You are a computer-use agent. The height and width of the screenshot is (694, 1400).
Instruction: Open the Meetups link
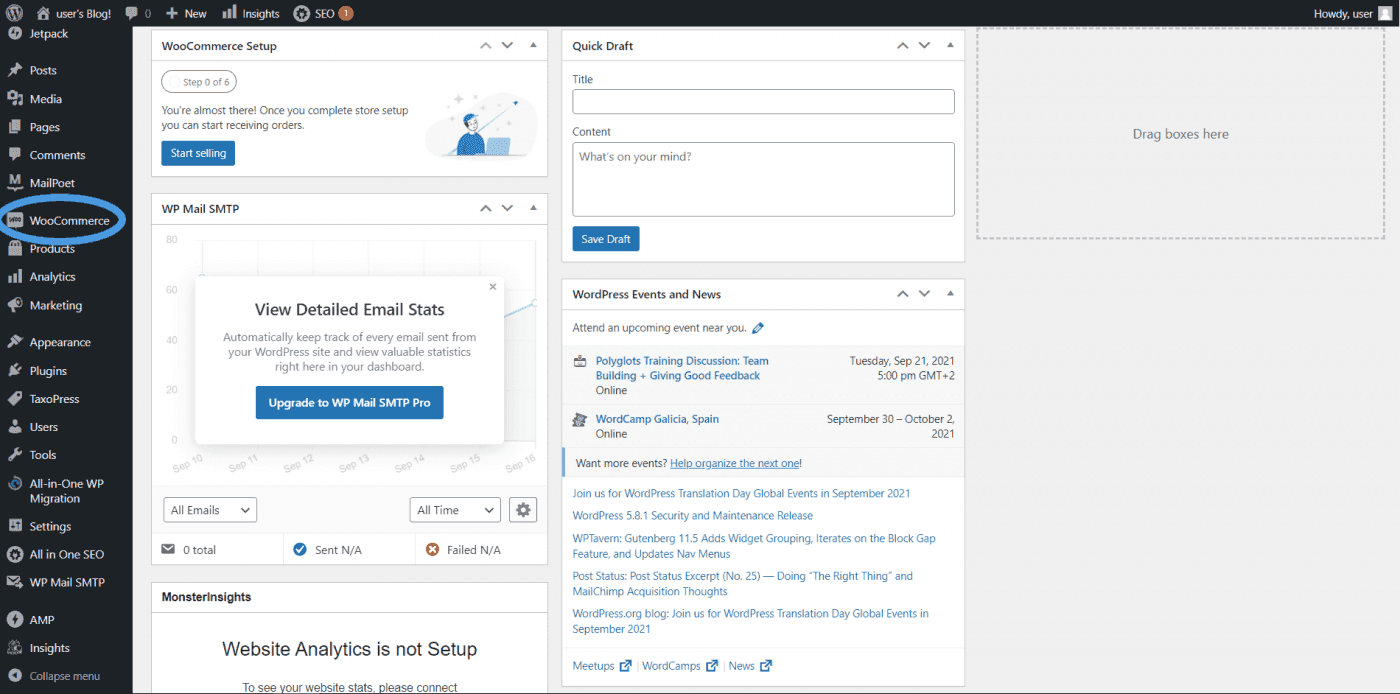593,666
